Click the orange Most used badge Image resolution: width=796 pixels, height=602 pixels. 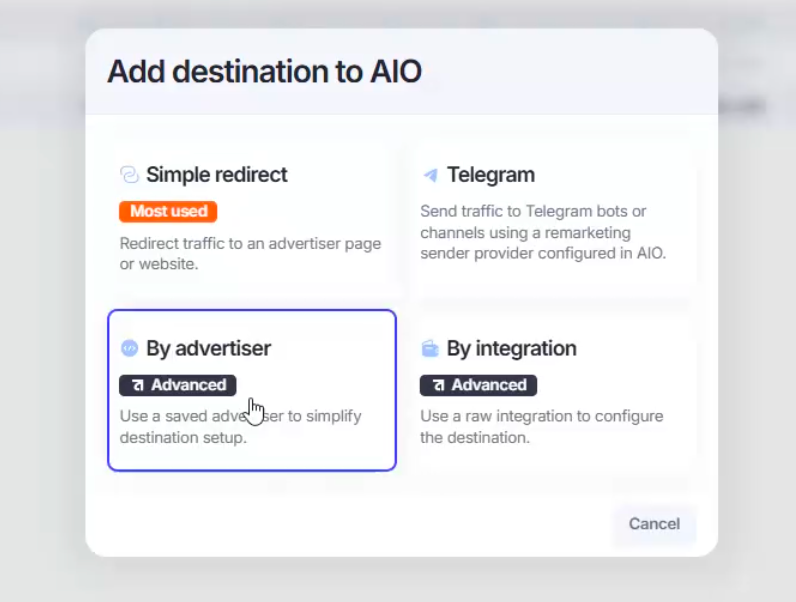coord(168,211)
